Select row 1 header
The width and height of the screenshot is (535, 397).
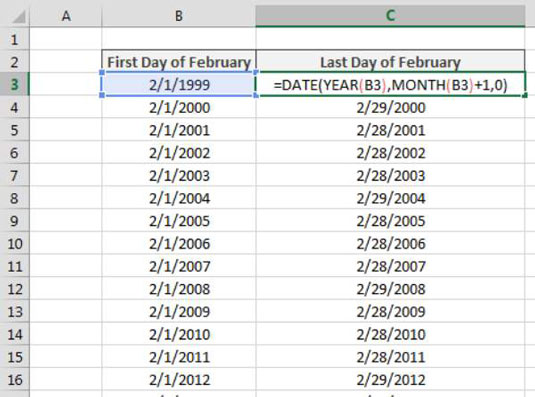14,40
